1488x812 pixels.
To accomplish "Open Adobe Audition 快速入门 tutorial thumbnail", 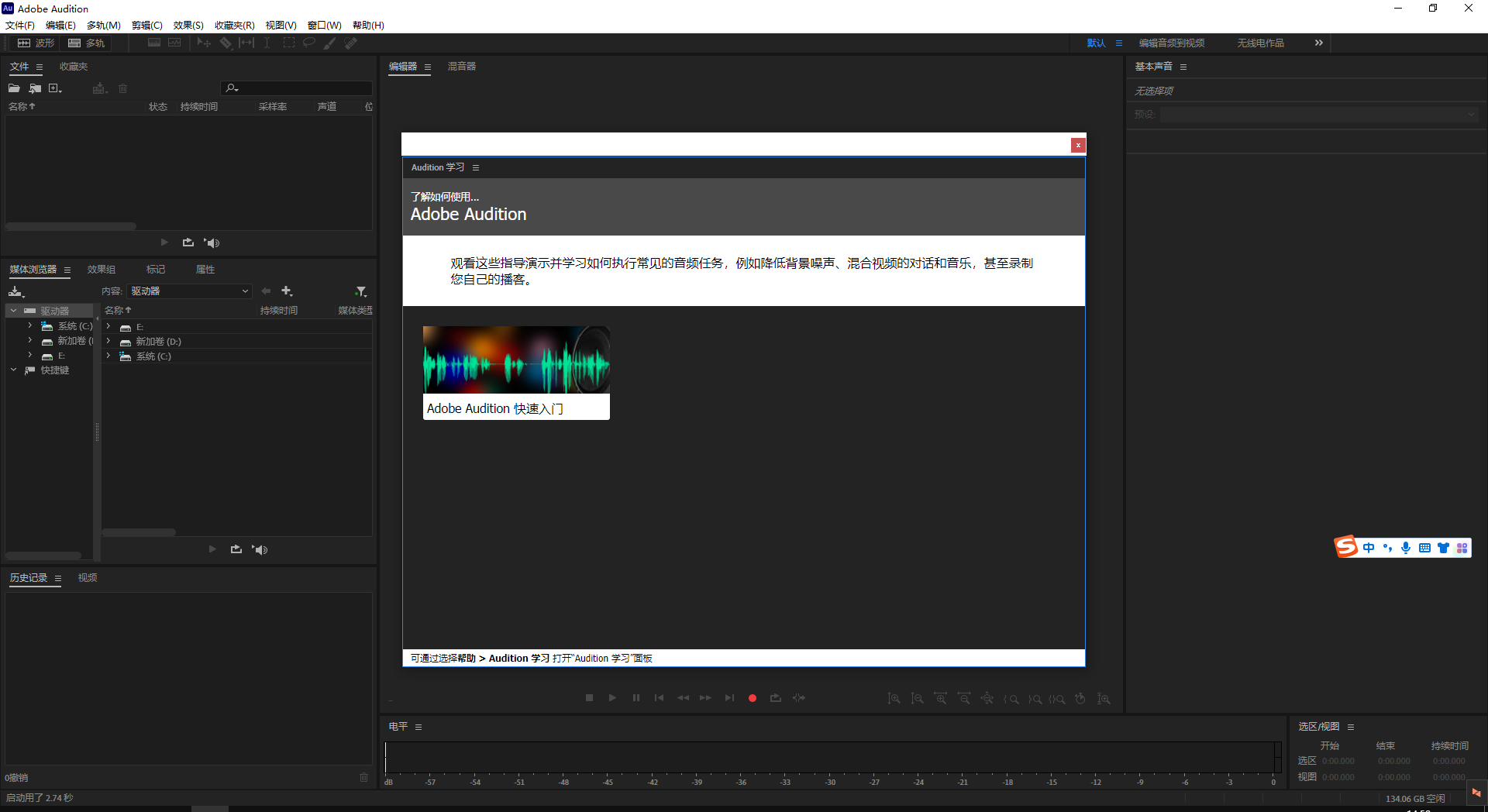I will pos(516,373).
